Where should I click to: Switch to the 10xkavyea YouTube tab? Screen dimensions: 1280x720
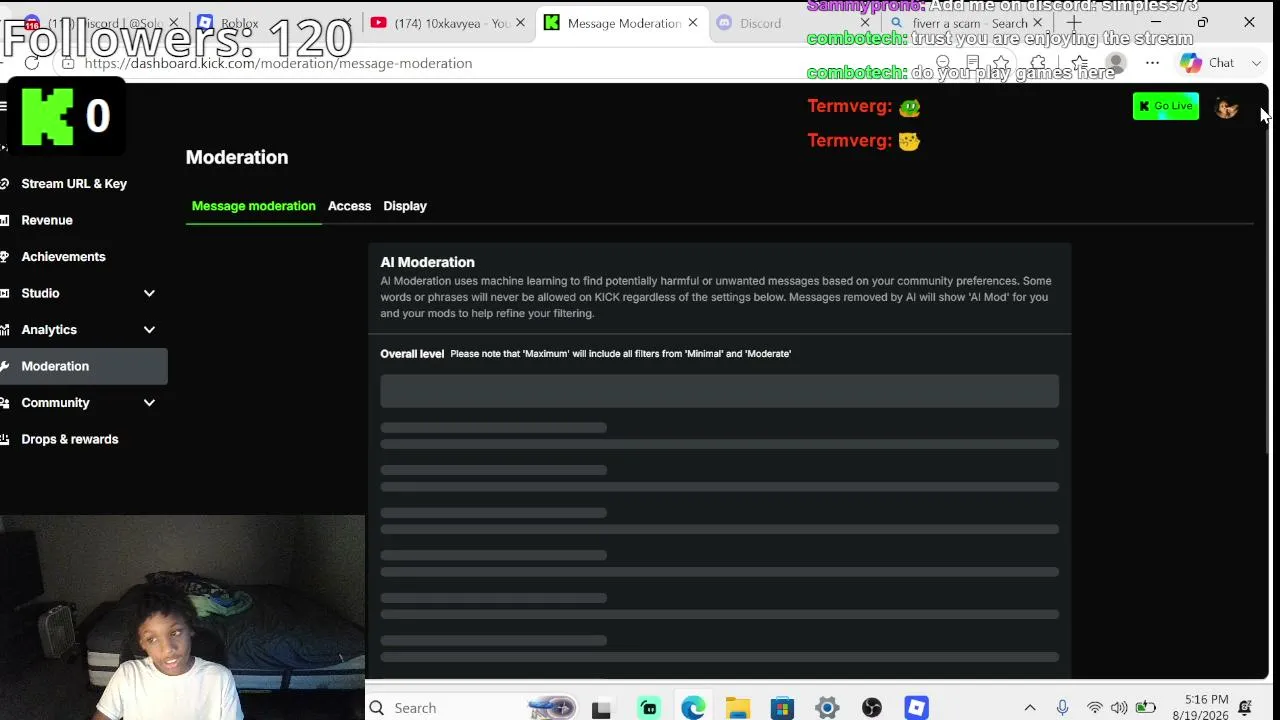pos(447,23)
